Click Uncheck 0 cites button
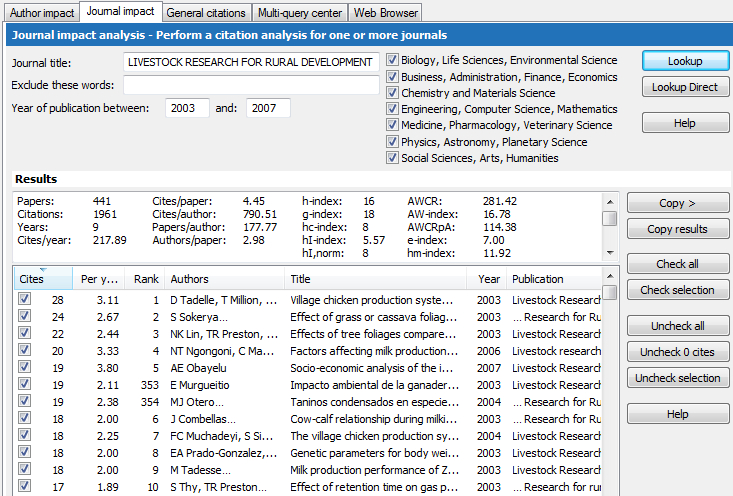 pos(677,352)
